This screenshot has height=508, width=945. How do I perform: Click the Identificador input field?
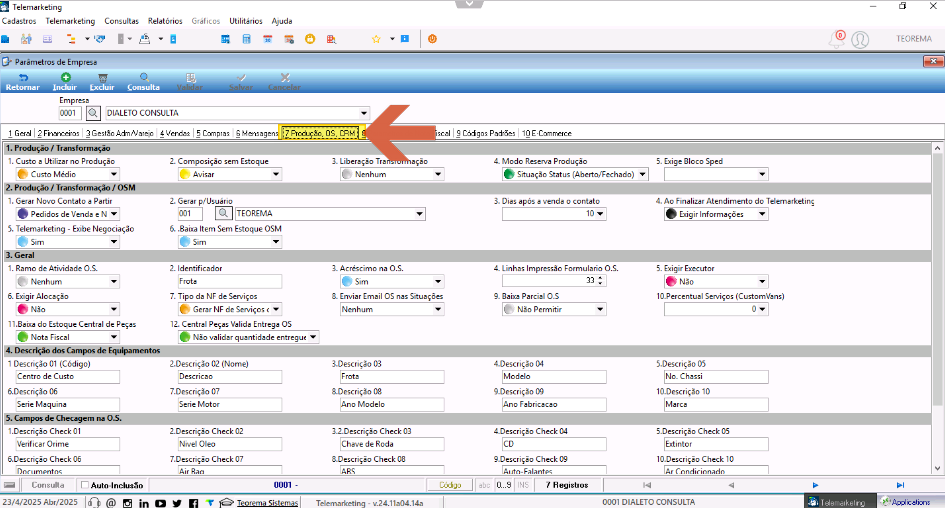click(230, 281)
